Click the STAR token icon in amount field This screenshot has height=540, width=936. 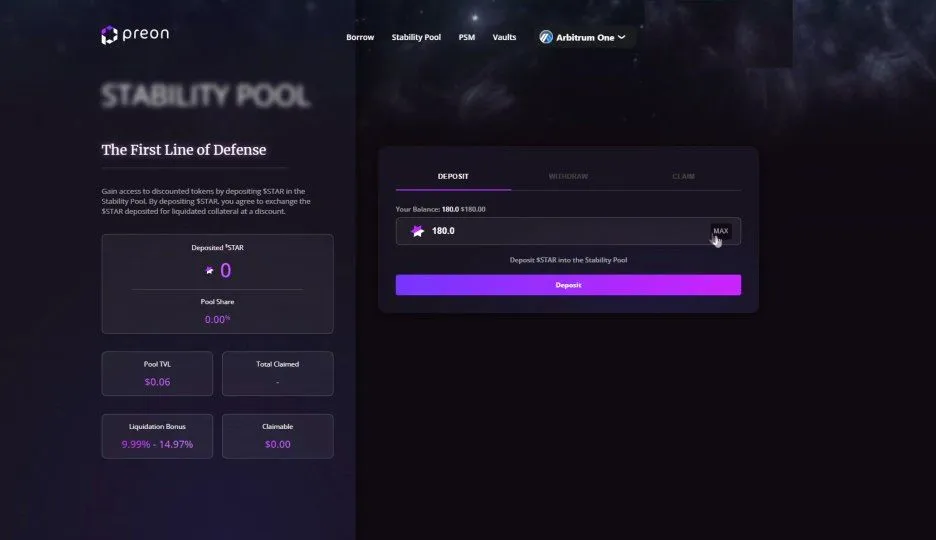click(x=417, y=231)
